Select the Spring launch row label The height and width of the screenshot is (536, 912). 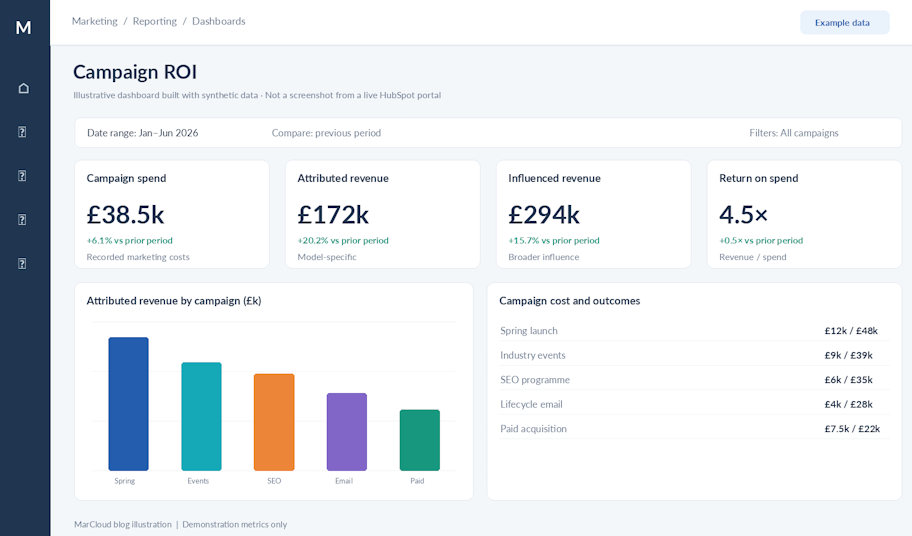click(x=529, y=330)
